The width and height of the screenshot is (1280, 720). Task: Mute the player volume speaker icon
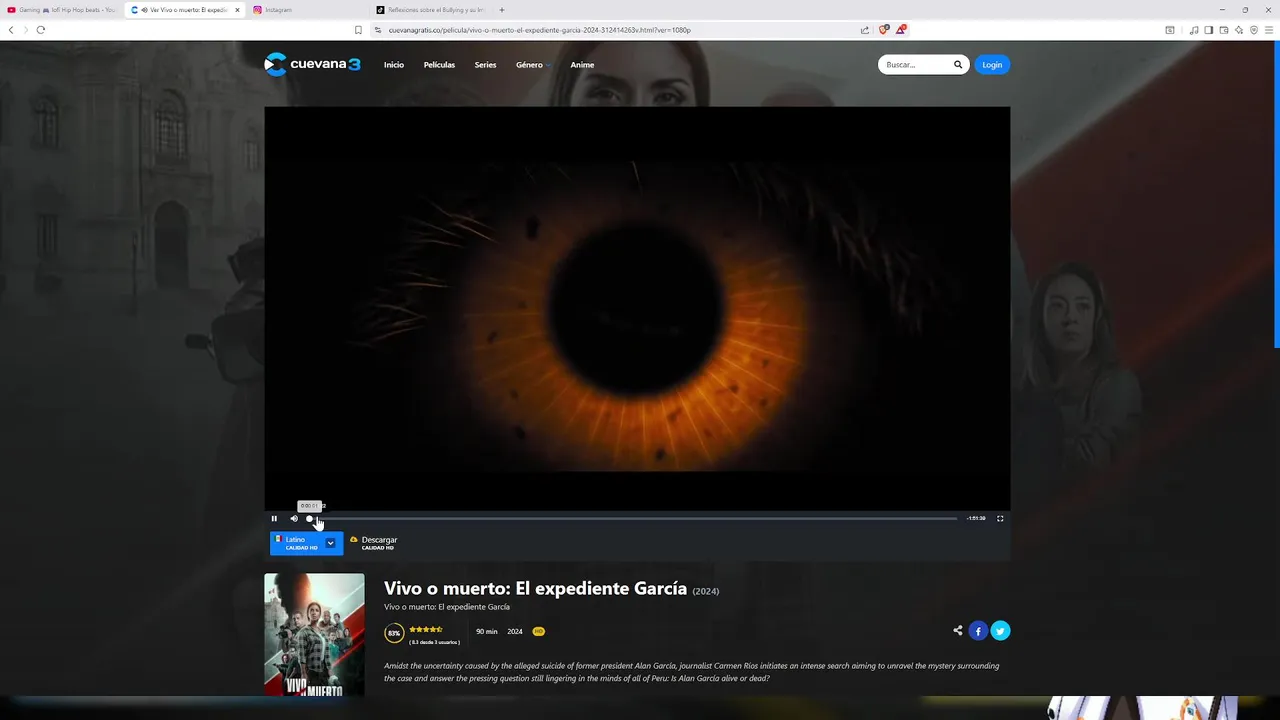(294, 518)
